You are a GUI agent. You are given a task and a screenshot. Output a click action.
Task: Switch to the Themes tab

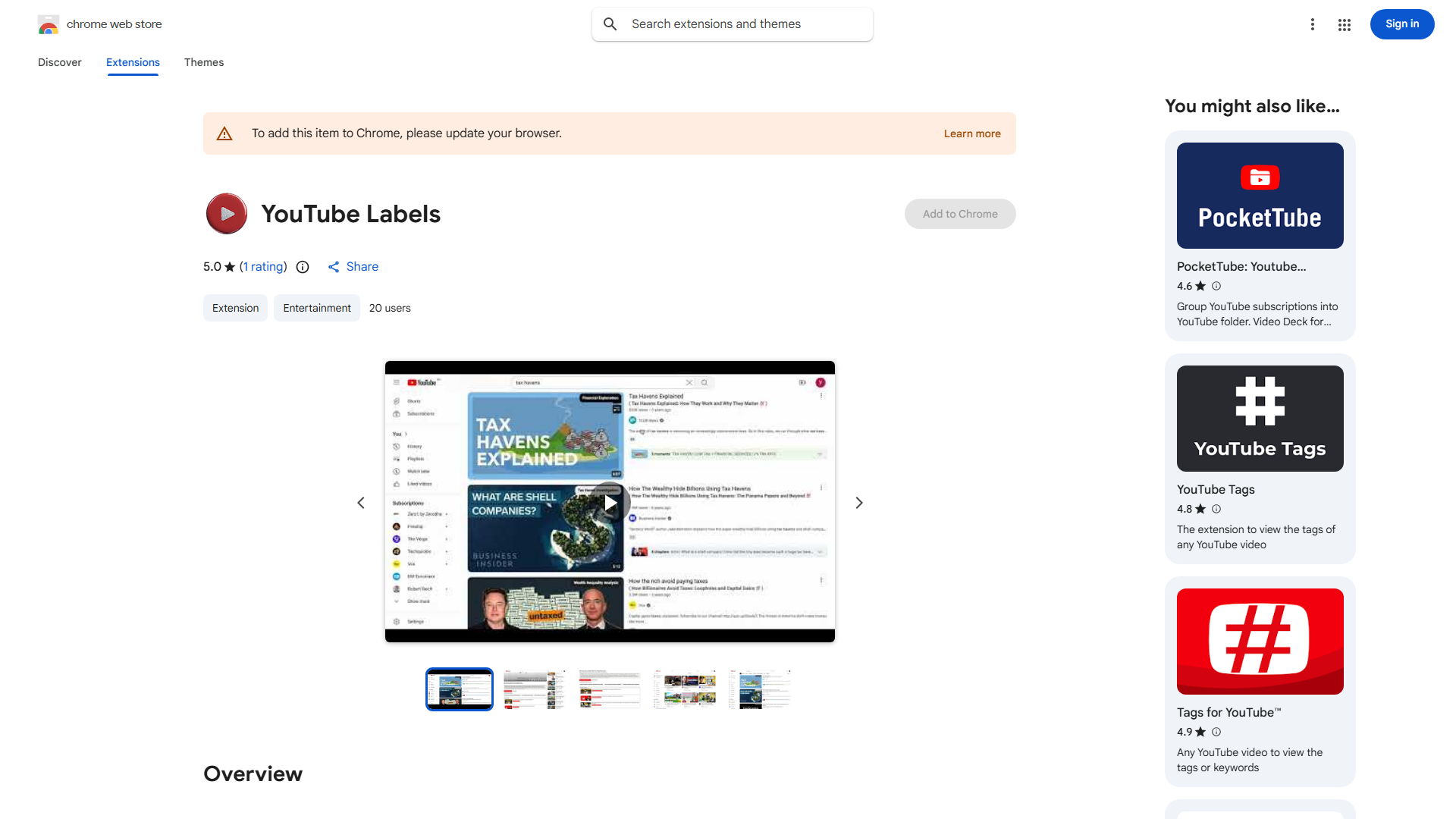click(x=203, y=62)
